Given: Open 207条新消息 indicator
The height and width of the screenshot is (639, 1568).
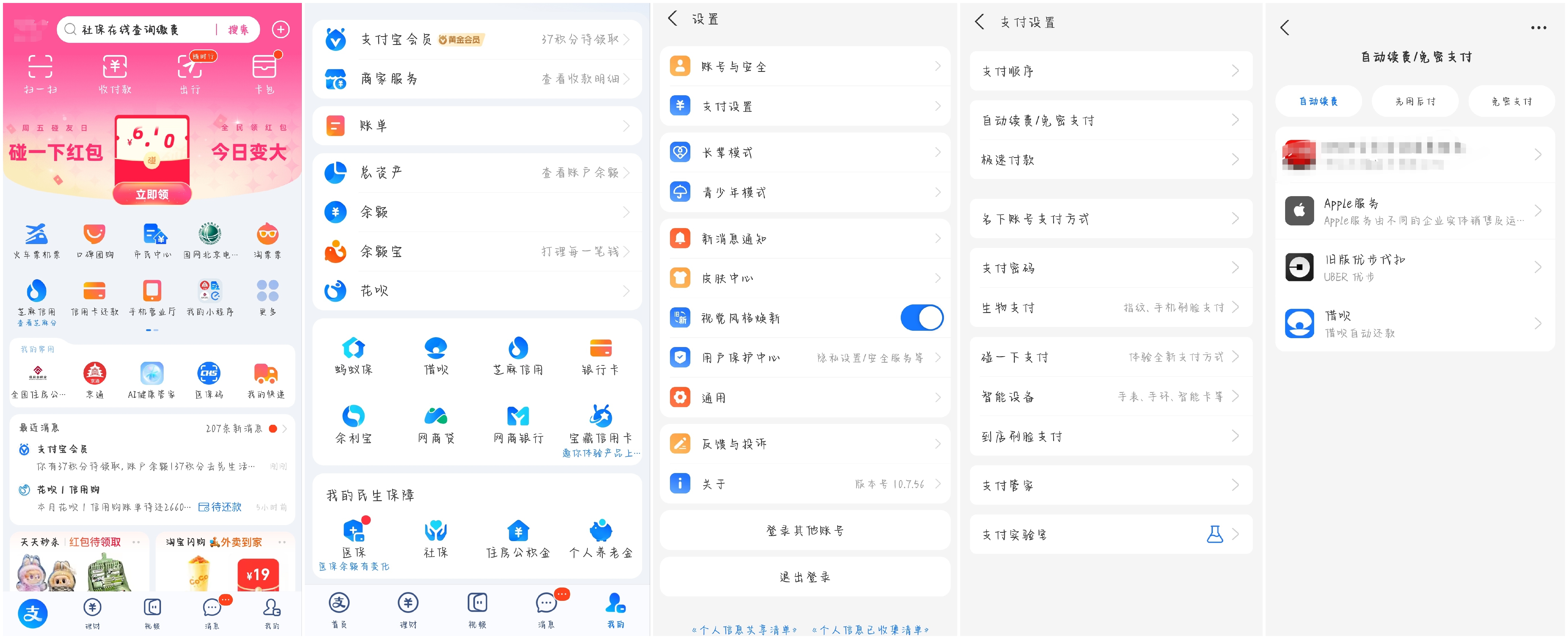Looking at the screenshot, I should pyautogui.click(x=246, y=428).
